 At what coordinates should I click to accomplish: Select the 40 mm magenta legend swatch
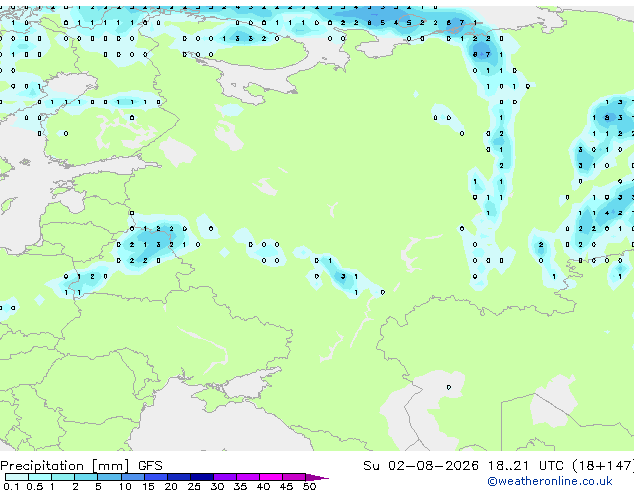271,477
